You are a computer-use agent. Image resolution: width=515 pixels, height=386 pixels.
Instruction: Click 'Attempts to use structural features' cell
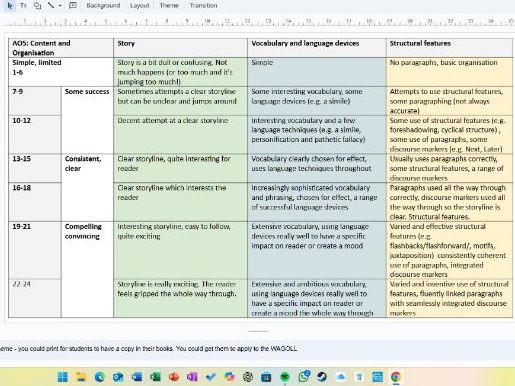pos(449,101)
